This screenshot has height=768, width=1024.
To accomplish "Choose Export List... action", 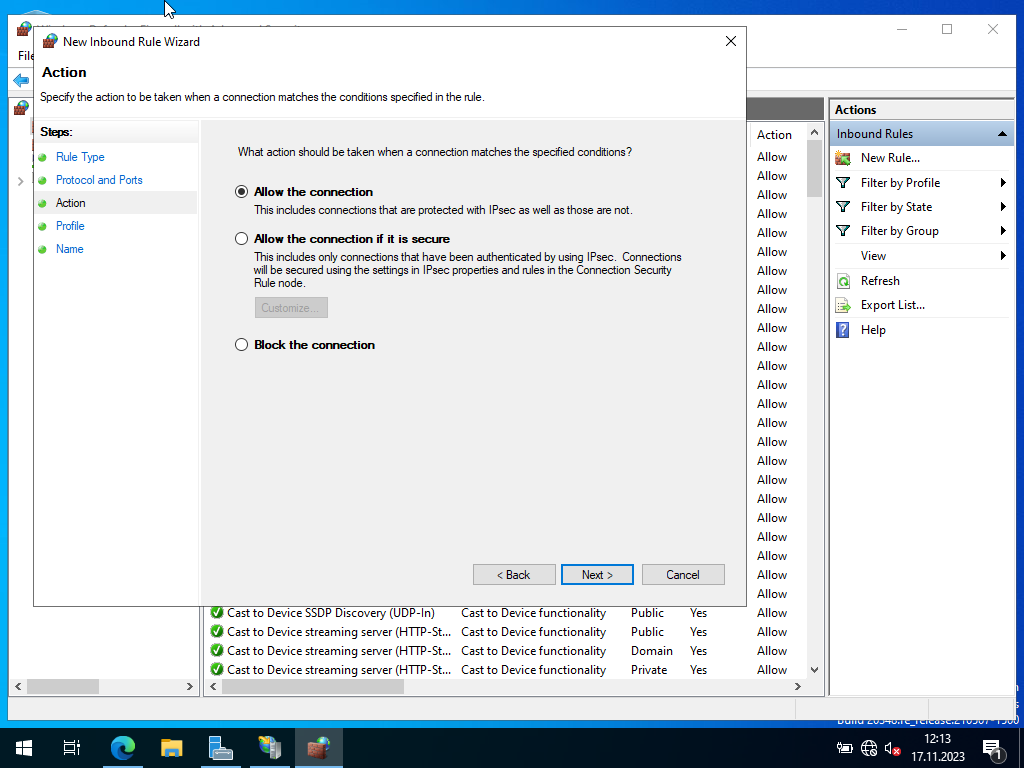I will pyautogui.click(x=893, y=305).
